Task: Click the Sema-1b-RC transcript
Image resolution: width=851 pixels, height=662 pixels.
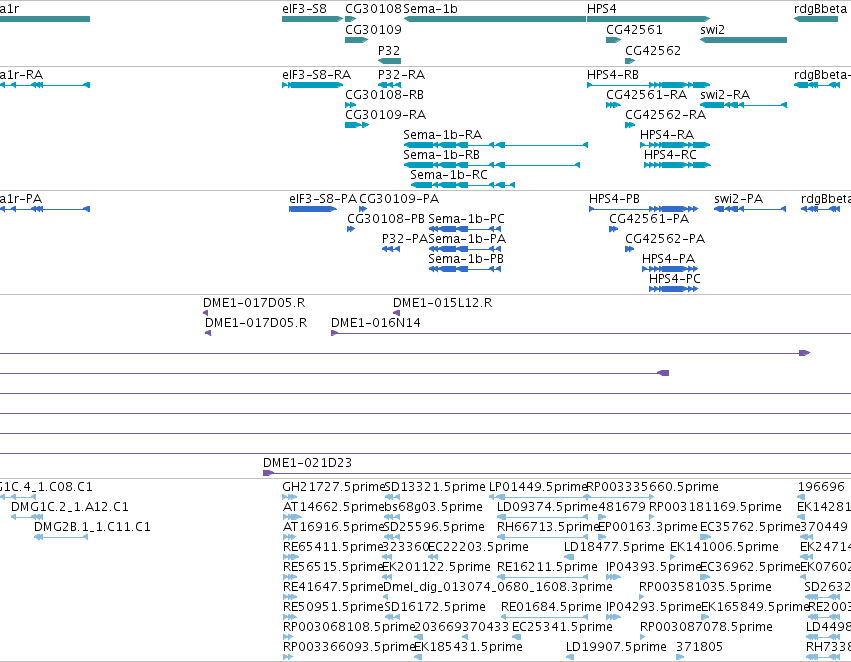Action: 463,185
